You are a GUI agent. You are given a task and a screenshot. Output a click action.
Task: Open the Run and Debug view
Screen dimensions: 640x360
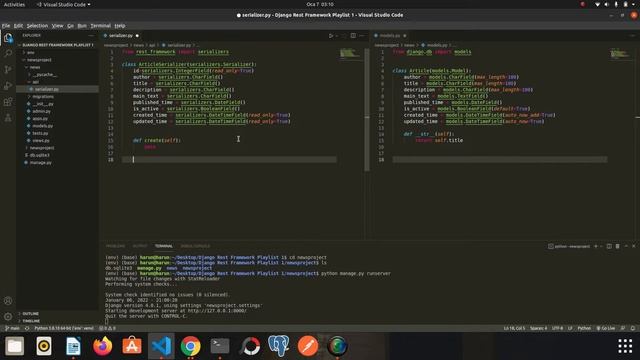[x=8, y=85]
